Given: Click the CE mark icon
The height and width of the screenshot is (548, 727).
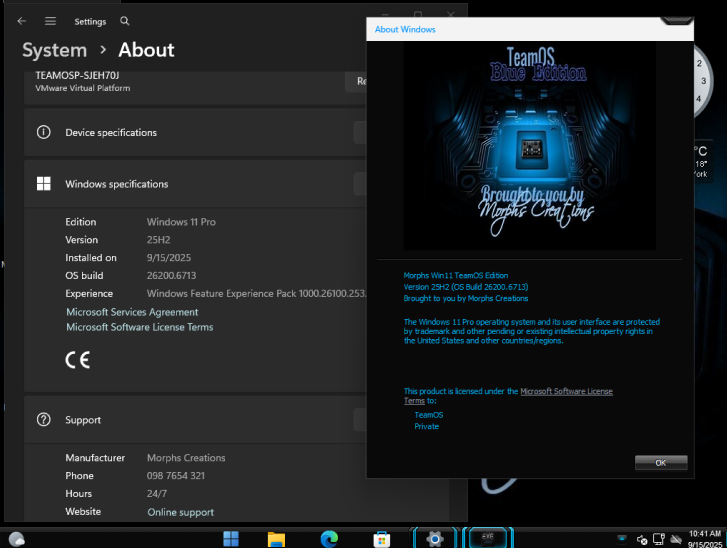Looking at the screenshot, I should (x=77, y=360).
